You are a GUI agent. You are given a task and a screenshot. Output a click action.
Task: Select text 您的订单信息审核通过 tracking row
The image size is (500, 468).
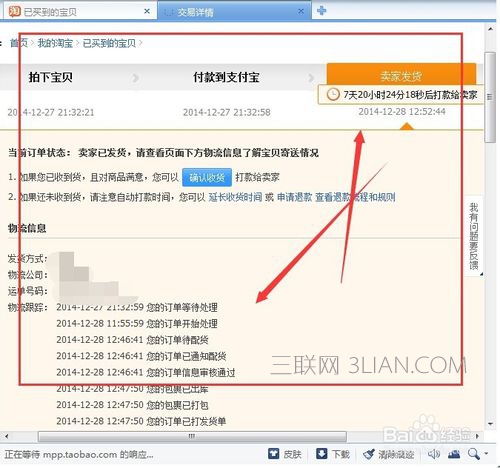point(146,372)
